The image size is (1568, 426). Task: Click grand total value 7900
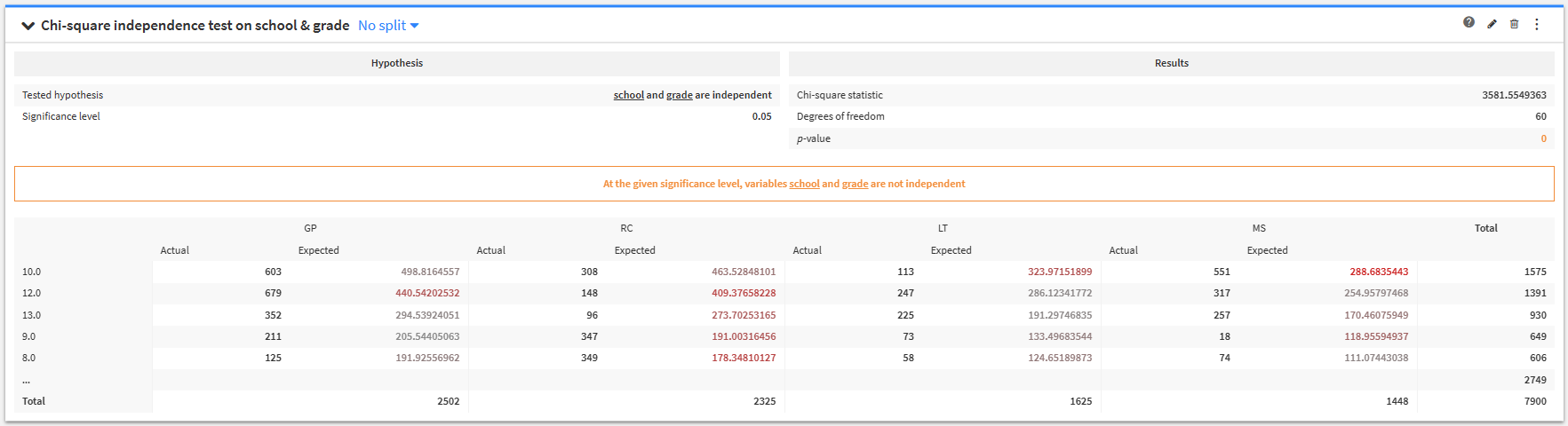tap(1535, 401)
